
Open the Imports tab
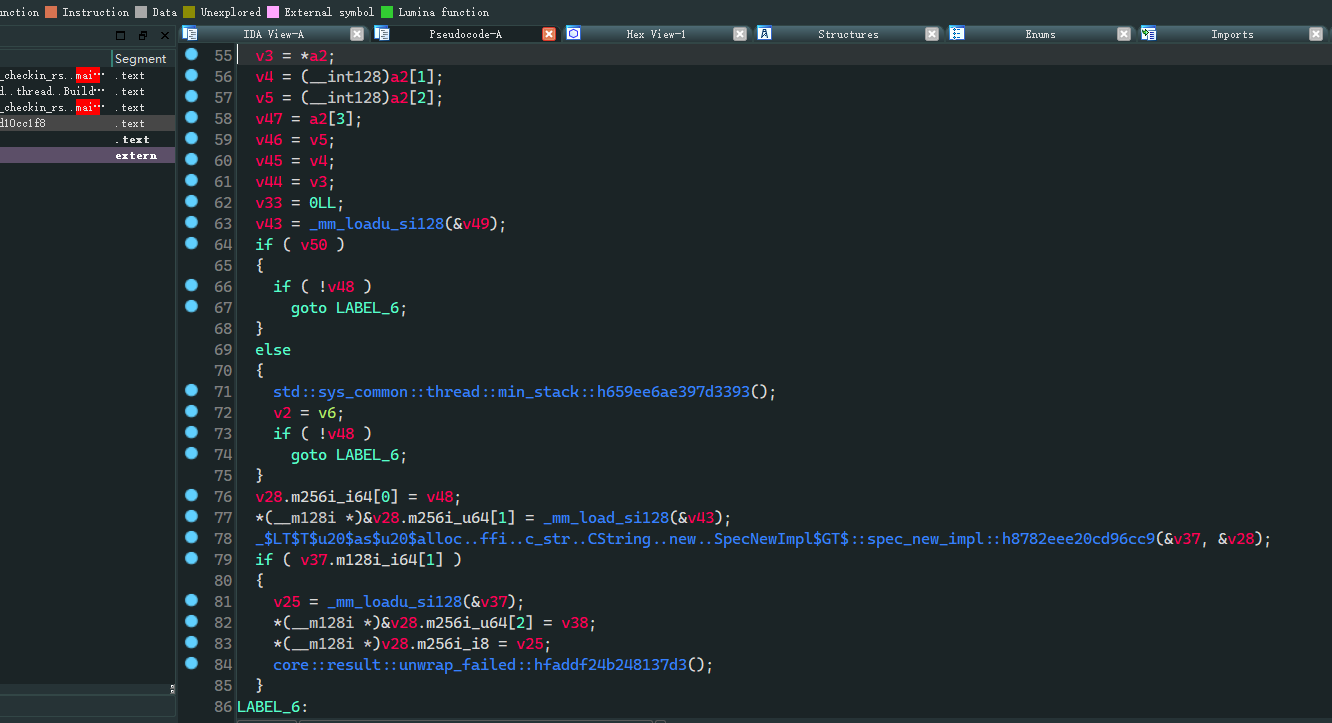click(1232, 34)
